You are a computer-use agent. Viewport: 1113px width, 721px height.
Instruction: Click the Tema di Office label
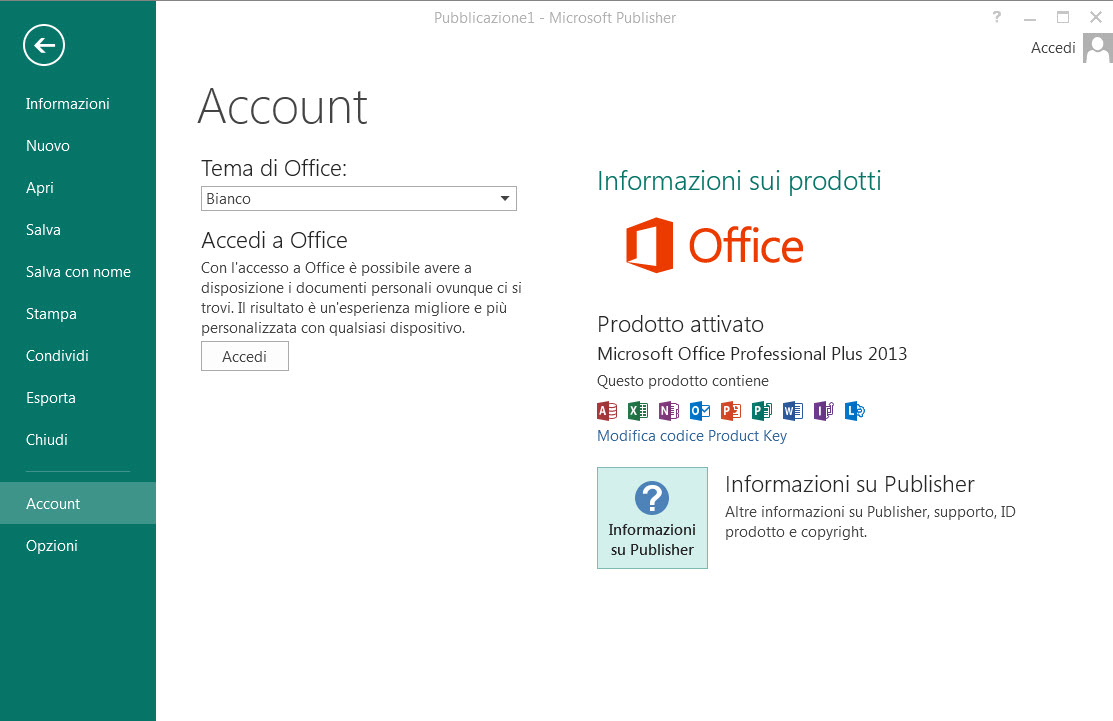(x=274, y=168)
